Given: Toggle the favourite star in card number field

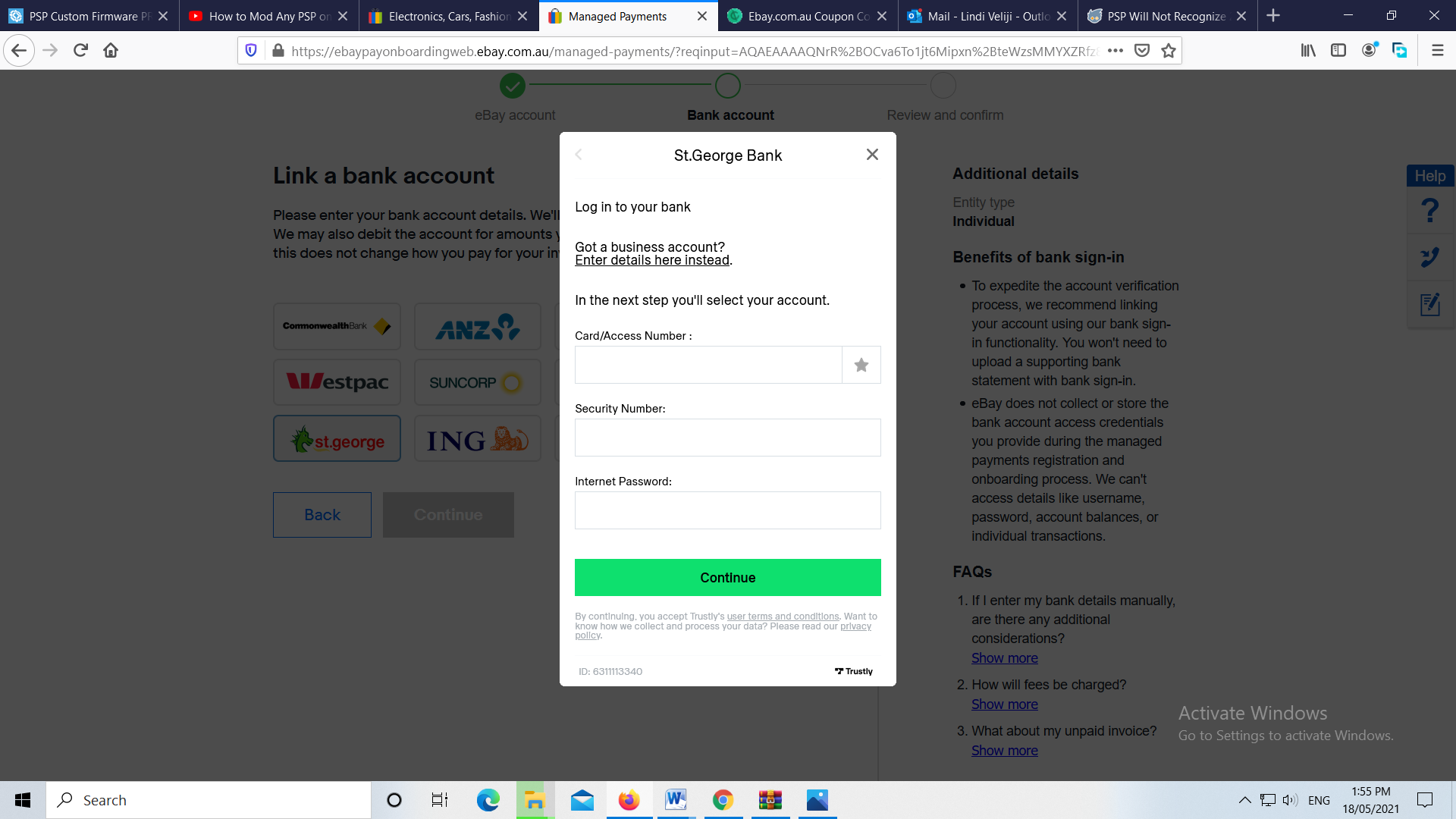Looking at the screenshot, I should pyautogui.click(x=861, y=364).
